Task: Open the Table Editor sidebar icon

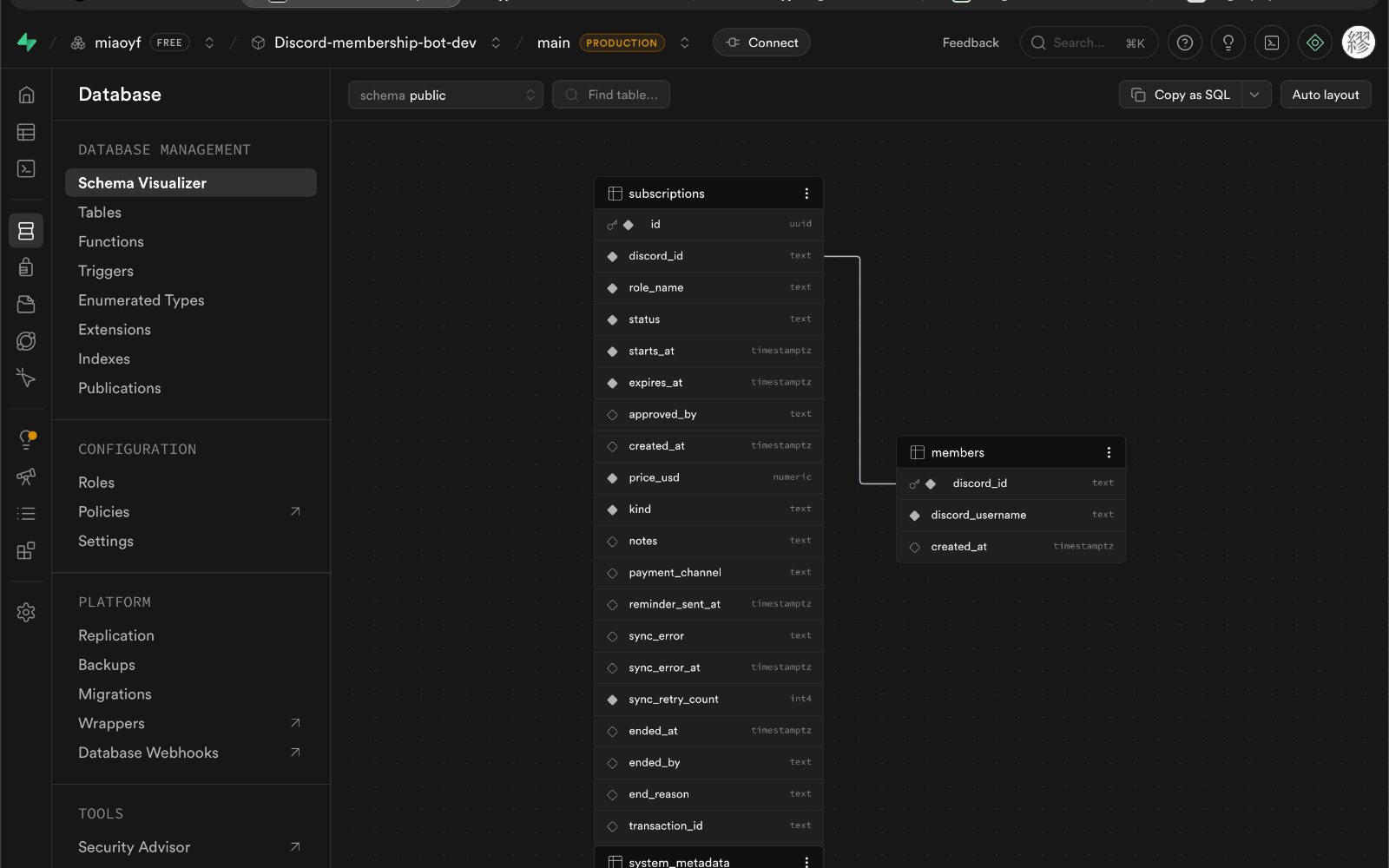Action: click(x=26, y=132)
